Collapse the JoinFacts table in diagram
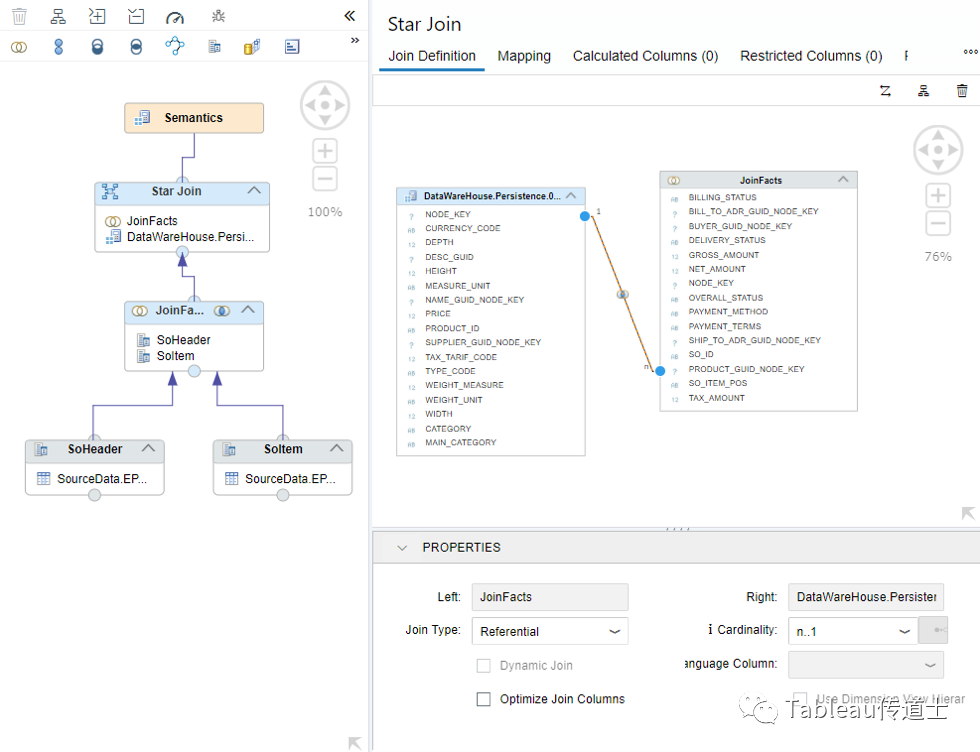The width and height of the screenshot is (980, 752). coord(843,180)
